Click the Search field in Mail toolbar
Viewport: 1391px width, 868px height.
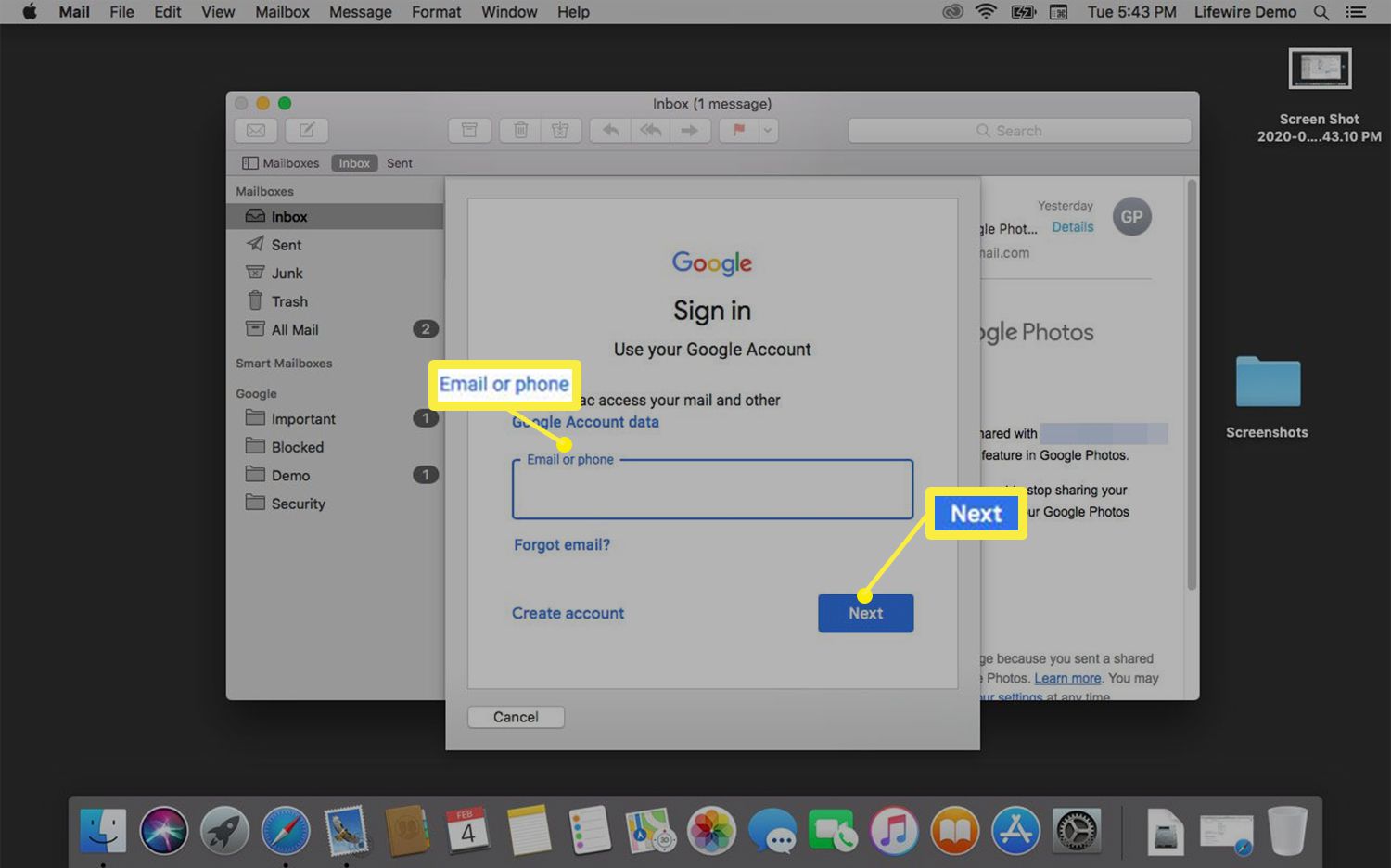click(x=1019, y=131)
